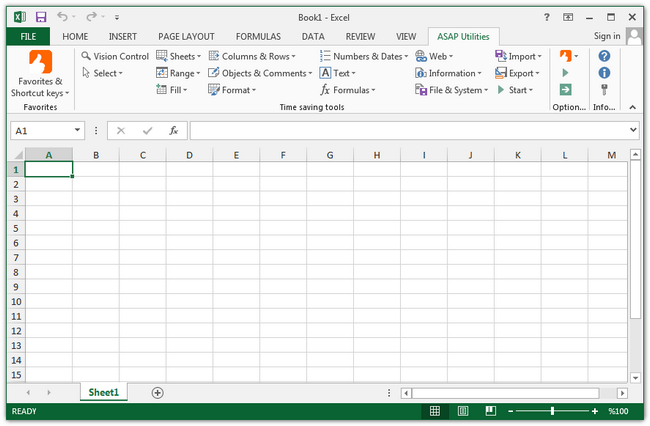Click the zoom slider in status bar

552,411
